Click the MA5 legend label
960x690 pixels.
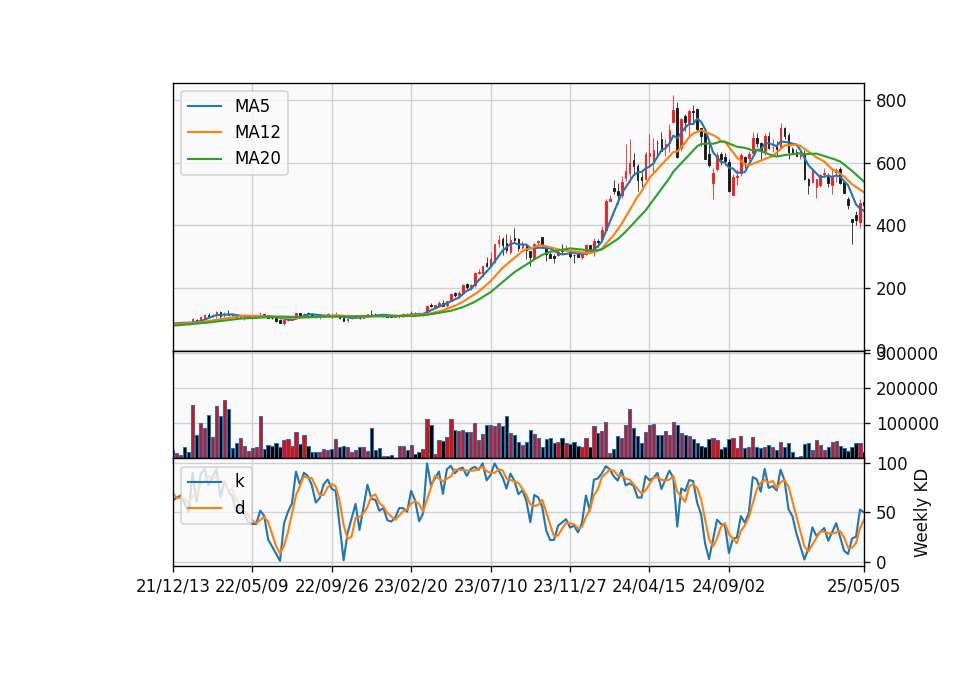coord(252,106)
